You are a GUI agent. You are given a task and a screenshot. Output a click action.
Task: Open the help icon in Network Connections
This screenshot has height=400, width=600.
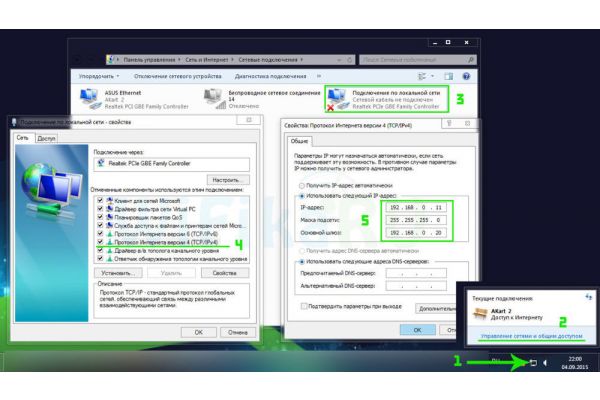pyautogui.click(x=466, y=76)
